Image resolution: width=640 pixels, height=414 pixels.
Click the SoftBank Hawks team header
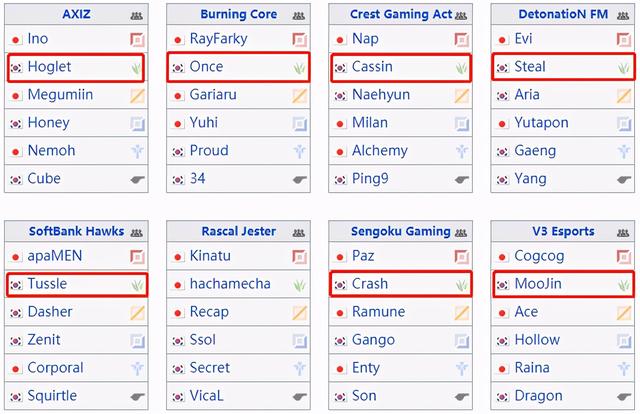coord(76,231)
